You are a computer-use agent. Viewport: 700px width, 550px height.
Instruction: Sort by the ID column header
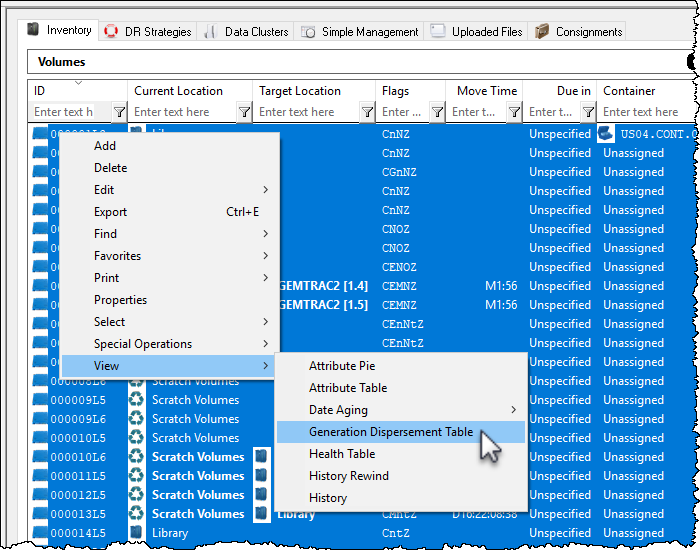point(78,91)
